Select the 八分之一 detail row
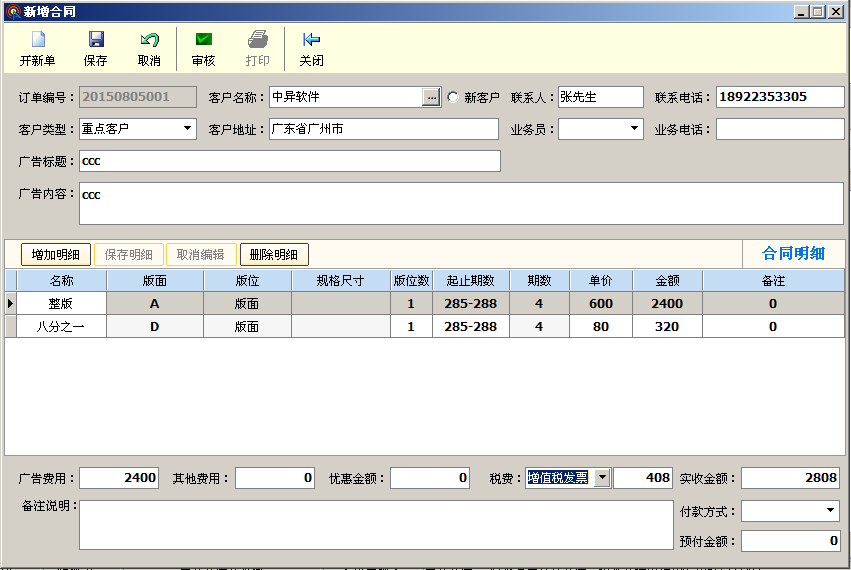 click(x=62, y=327)
